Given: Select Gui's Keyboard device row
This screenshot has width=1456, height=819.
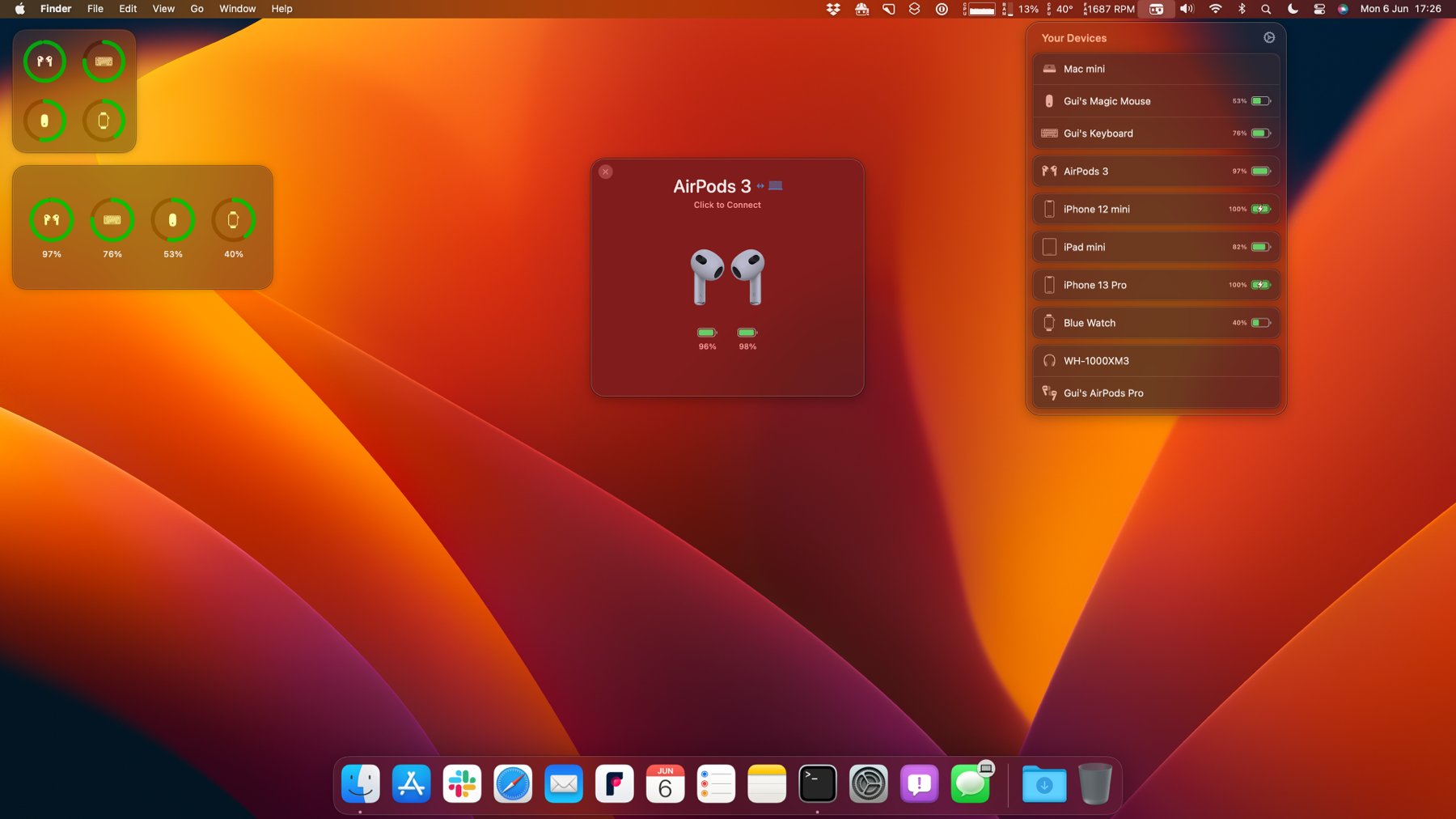Looking at the screenshot, I should click(1156, 134).
